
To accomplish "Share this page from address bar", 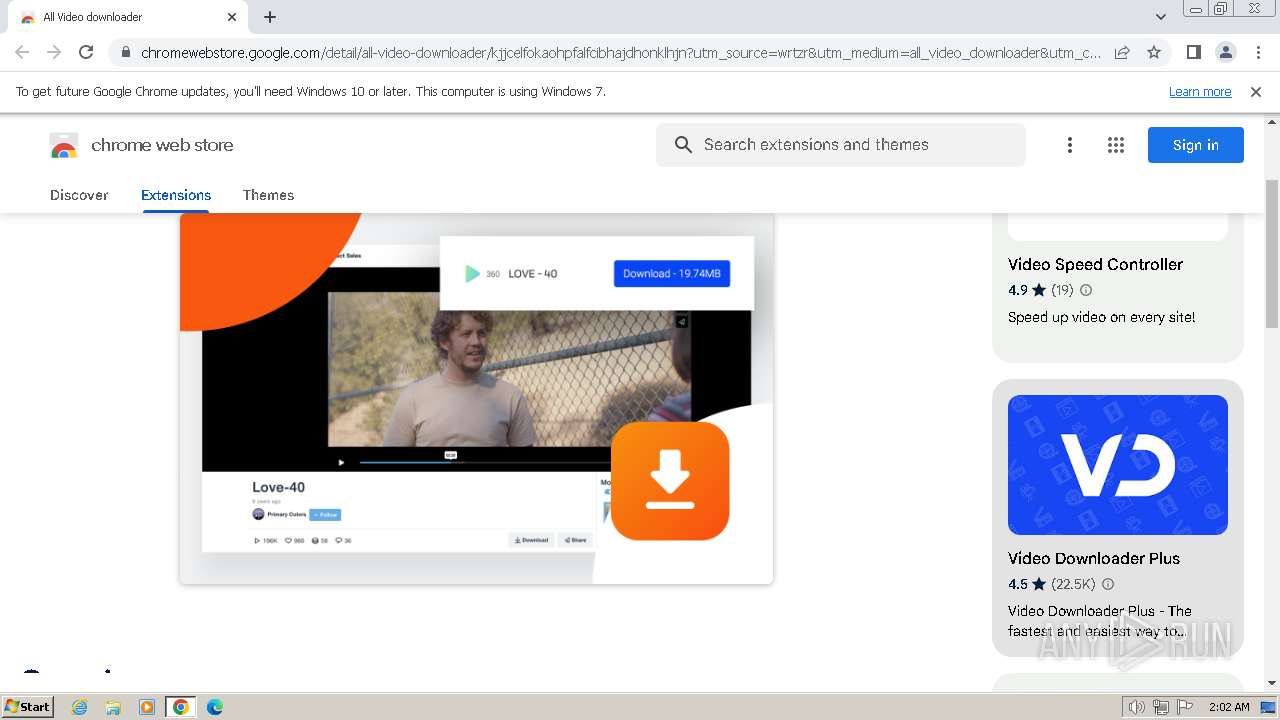I will [1122, 52].
